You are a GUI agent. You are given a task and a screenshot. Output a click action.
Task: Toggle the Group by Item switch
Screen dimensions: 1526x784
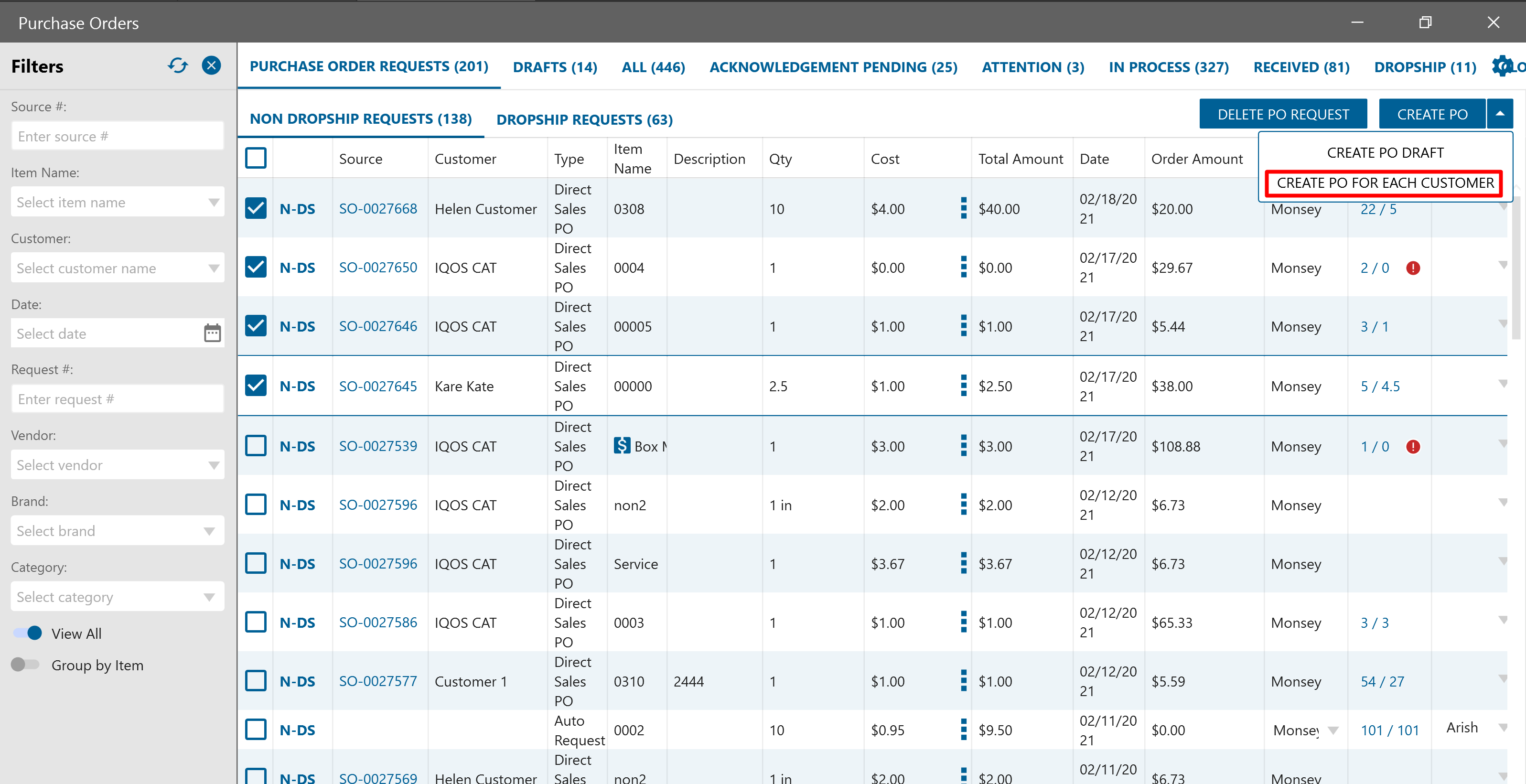[25, 665]
